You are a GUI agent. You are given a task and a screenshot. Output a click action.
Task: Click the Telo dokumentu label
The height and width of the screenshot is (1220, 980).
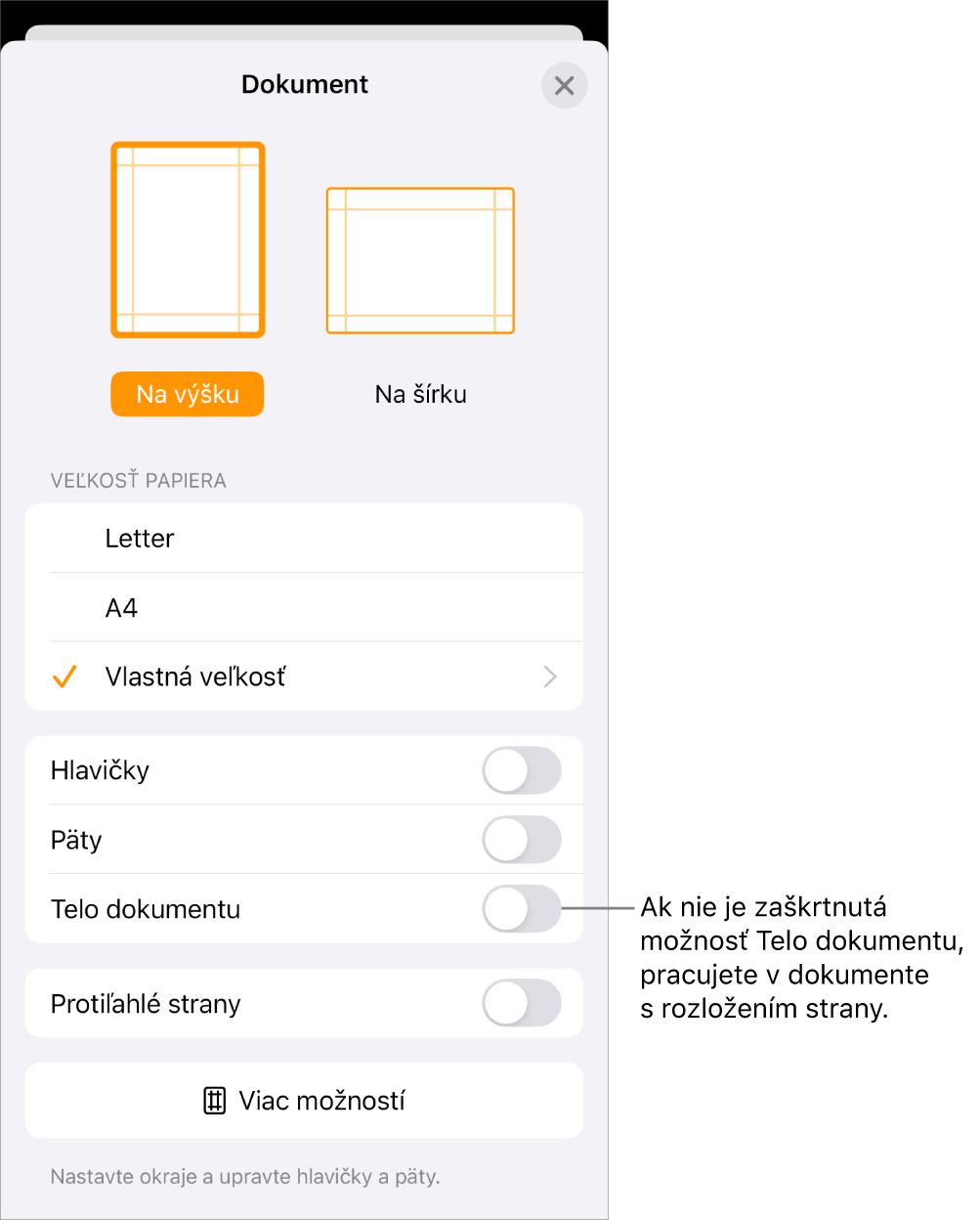pyautogui.click(x=146, y=909)
